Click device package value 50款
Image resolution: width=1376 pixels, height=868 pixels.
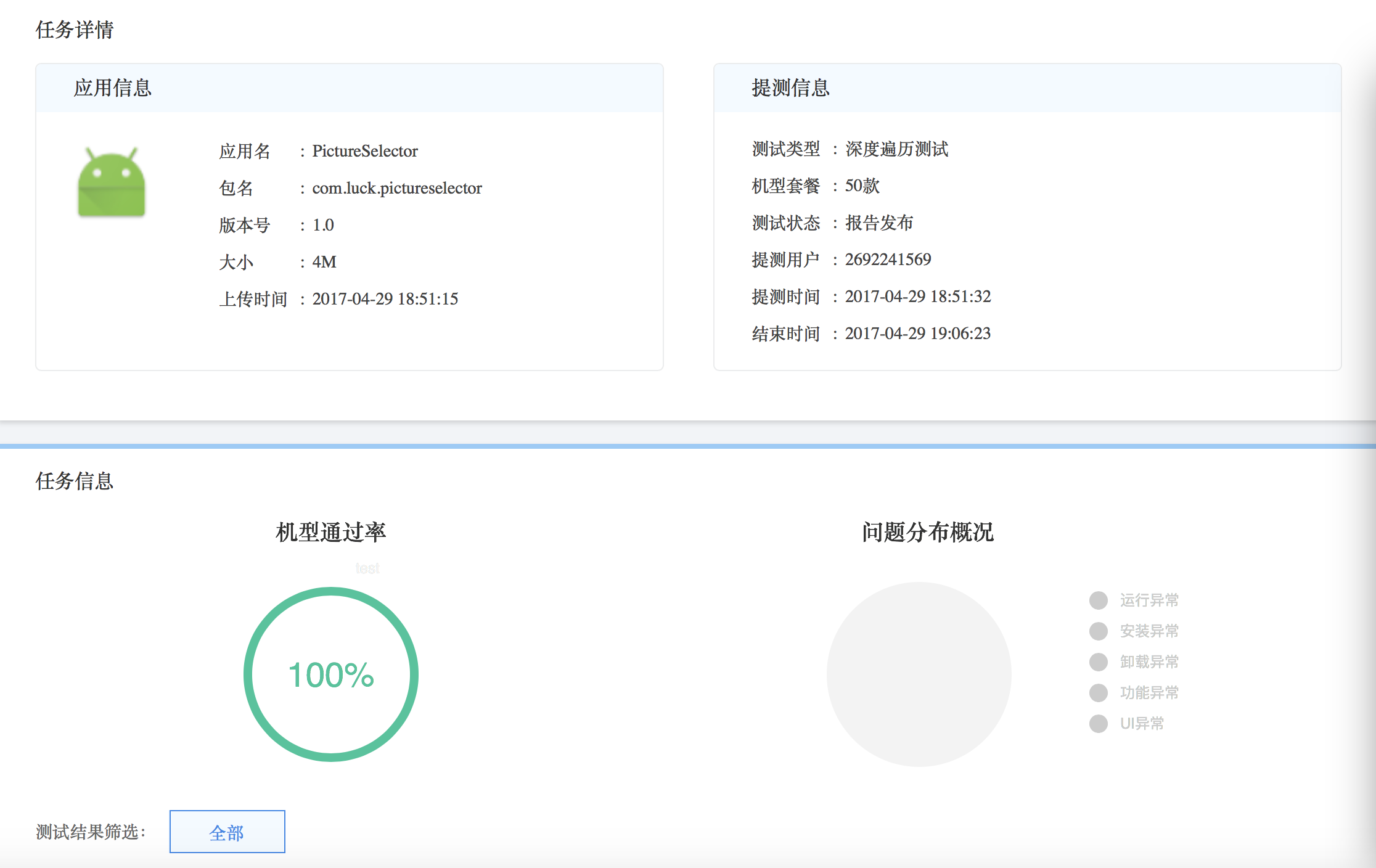point(862,186)
